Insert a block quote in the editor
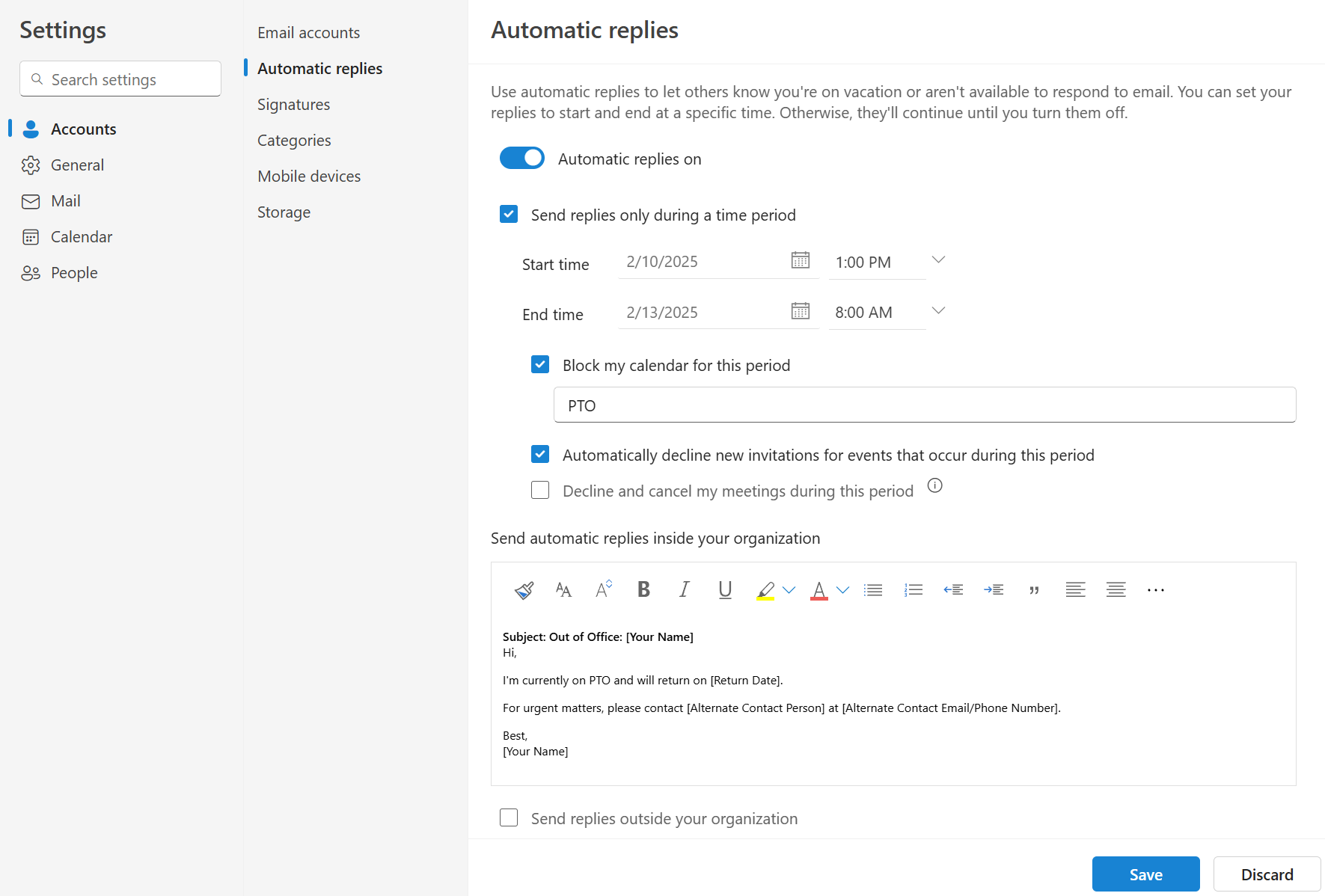The width and height of the screenshot is (1325, 896). 1035,589
